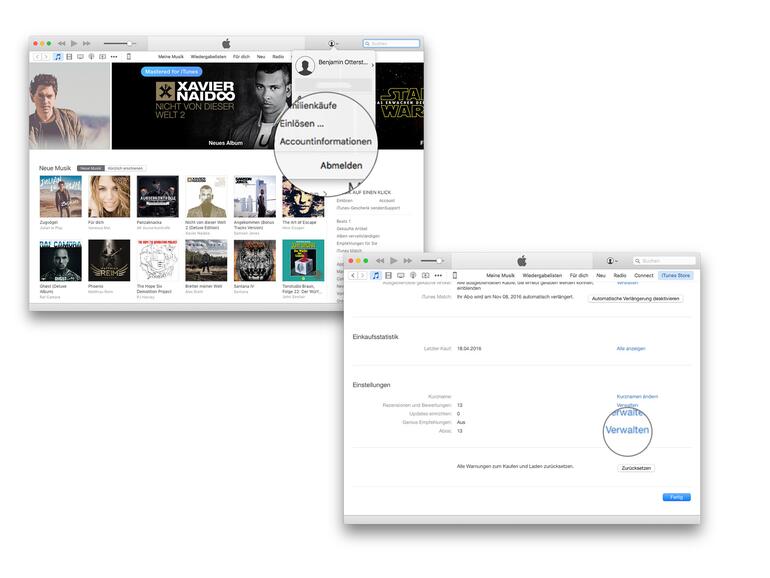Select TV Shows icon in front window
Viewport: 770px width, 578px height.
(x=401, y=275)
